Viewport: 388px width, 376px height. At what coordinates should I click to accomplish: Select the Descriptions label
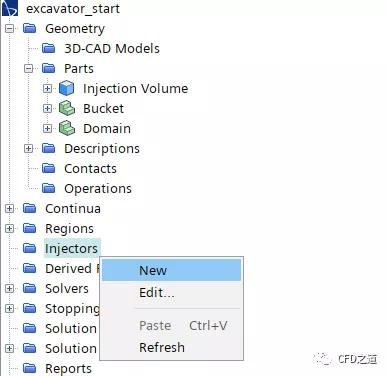point(102,149)
